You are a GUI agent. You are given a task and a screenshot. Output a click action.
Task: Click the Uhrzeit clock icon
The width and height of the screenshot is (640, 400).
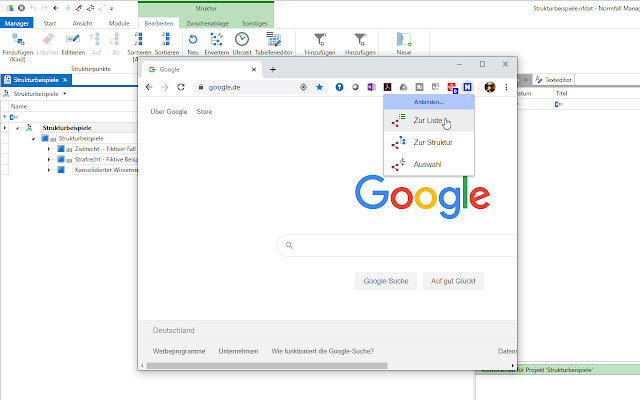[242, 39]
